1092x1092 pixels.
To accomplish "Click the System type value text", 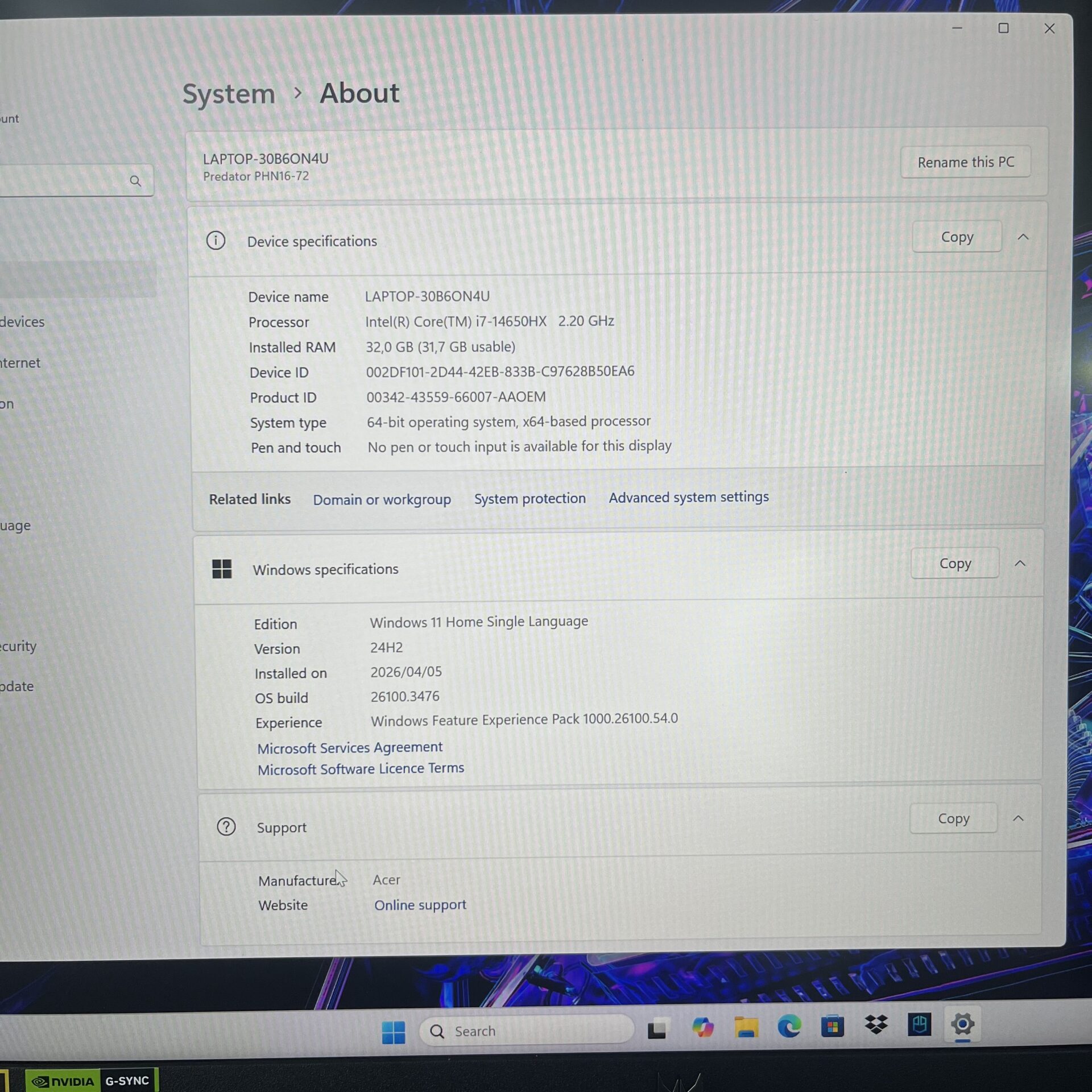I will pos(508,421).
